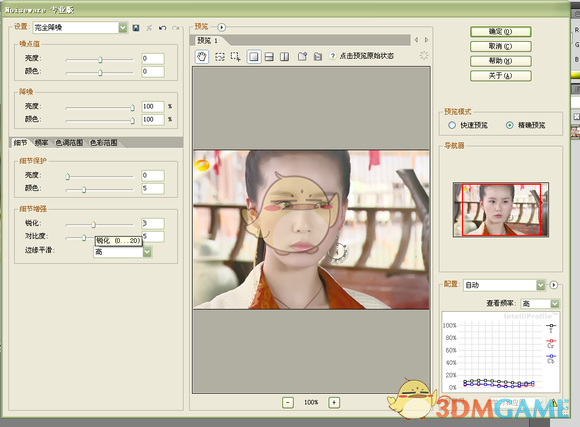Screen dimensions: 580x427
Task: Save the current preset with the floppy icon
Action: 136,28
